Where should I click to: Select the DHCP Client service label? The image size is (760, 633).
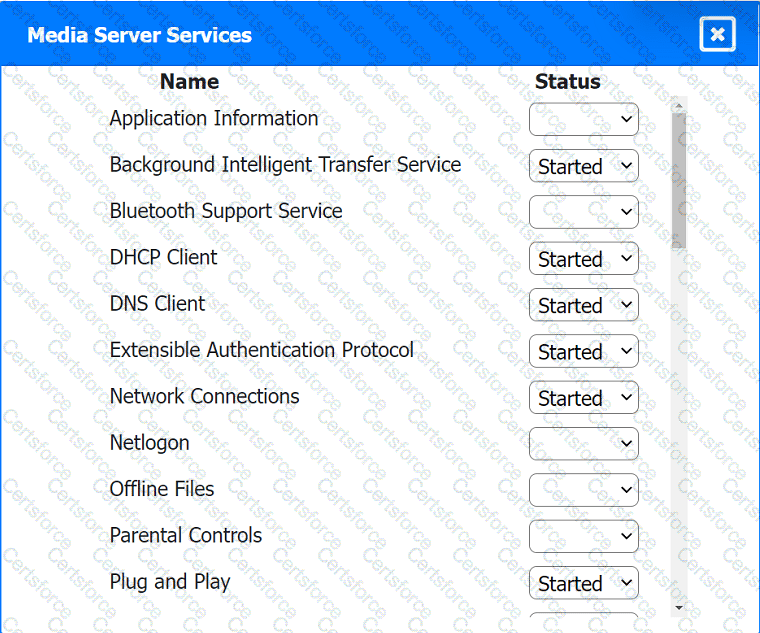pos(163,258)
